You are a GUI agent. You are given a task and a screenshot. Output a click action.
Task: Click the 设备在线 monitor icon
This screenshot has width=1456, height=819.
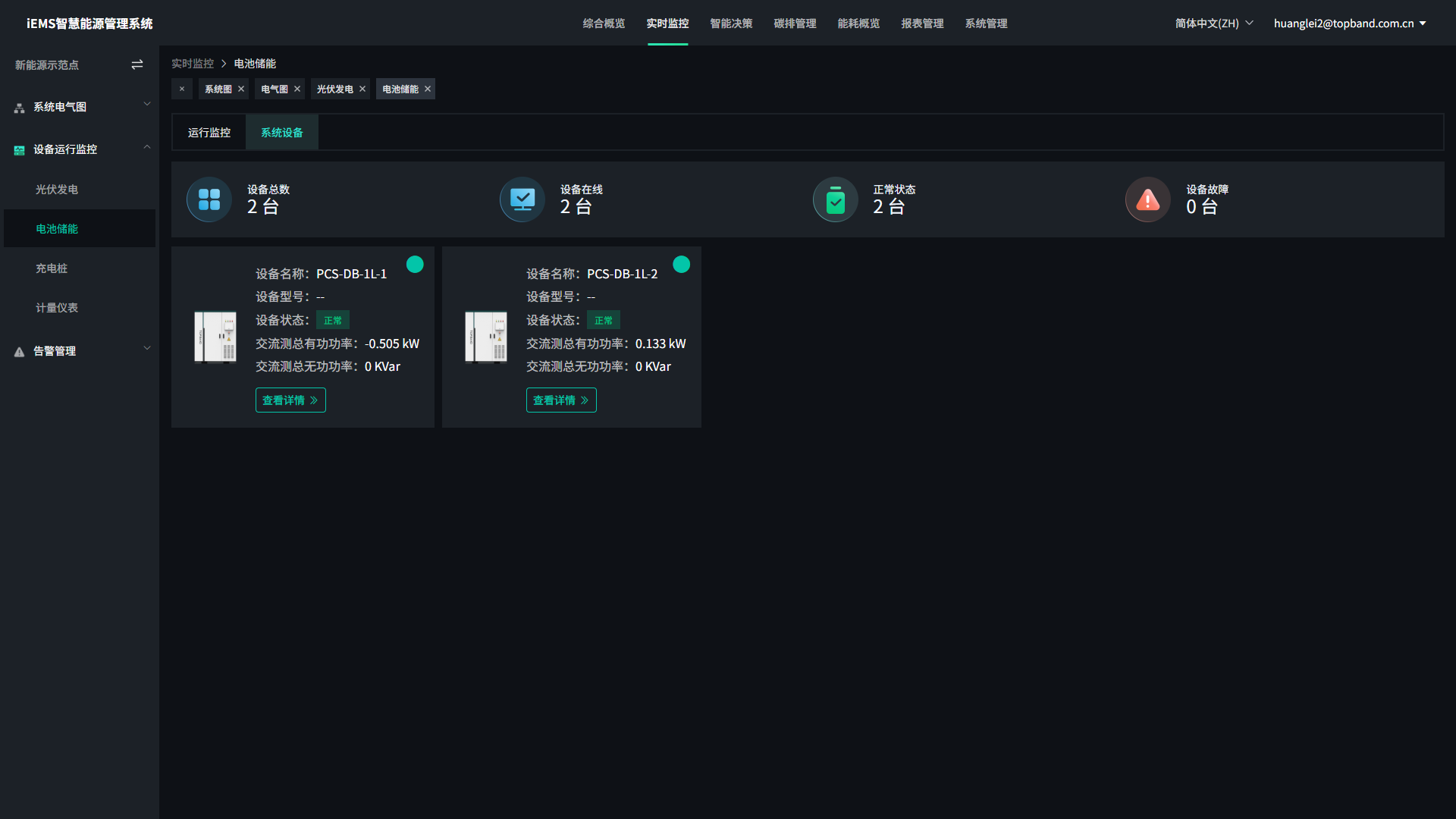[522, 199]
